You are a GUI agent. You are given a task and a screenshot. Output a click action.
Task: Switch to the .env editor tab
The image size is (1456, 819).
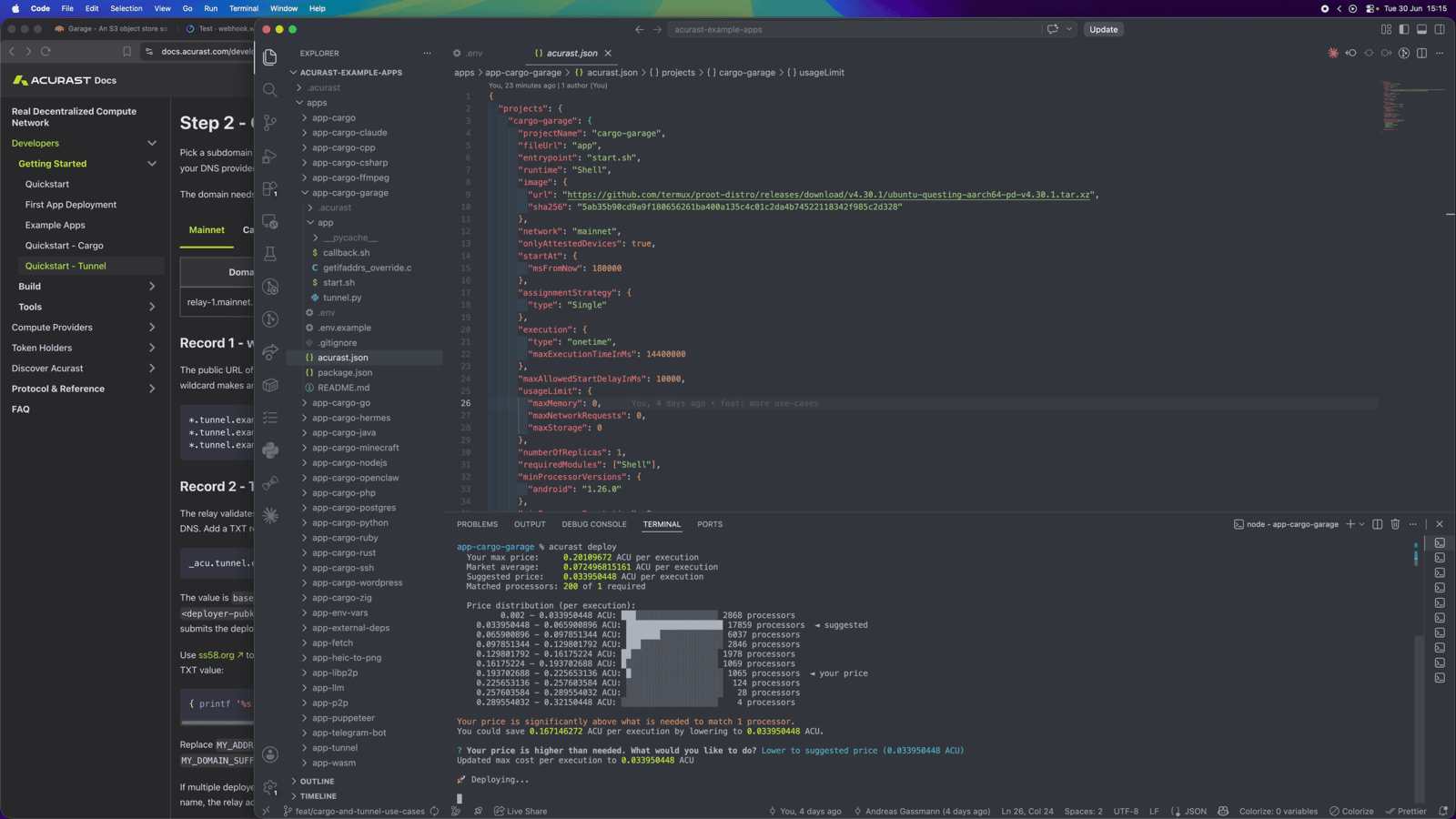(469, 53)
